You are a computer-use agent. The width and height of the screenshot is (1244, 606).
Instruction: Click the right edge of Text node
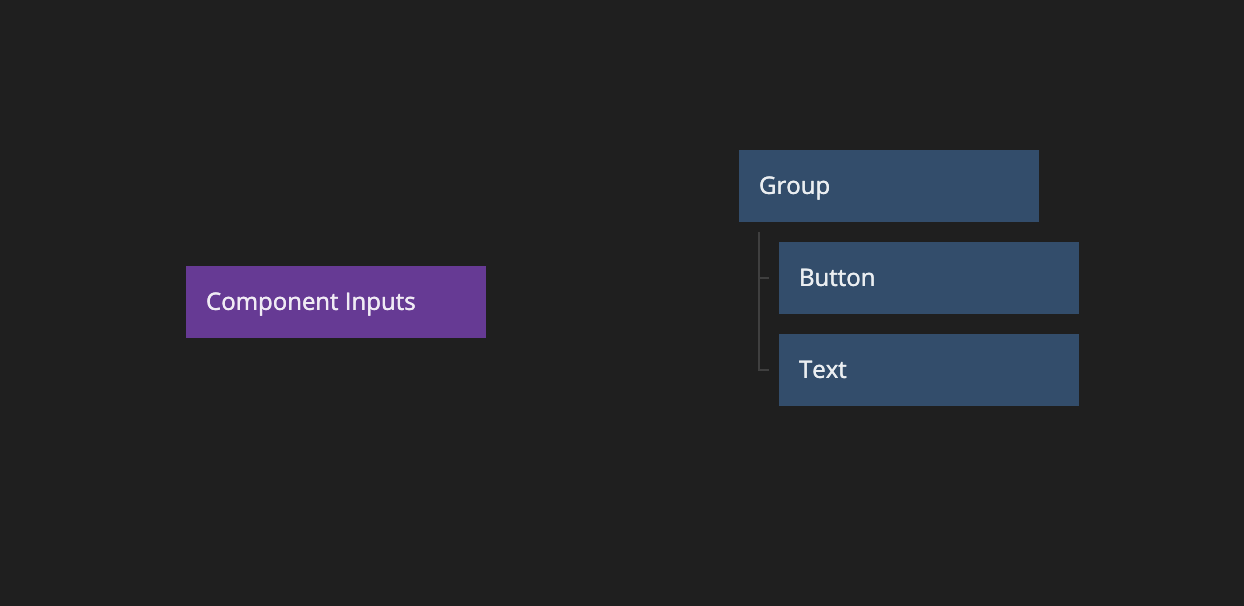[1075, 370]
